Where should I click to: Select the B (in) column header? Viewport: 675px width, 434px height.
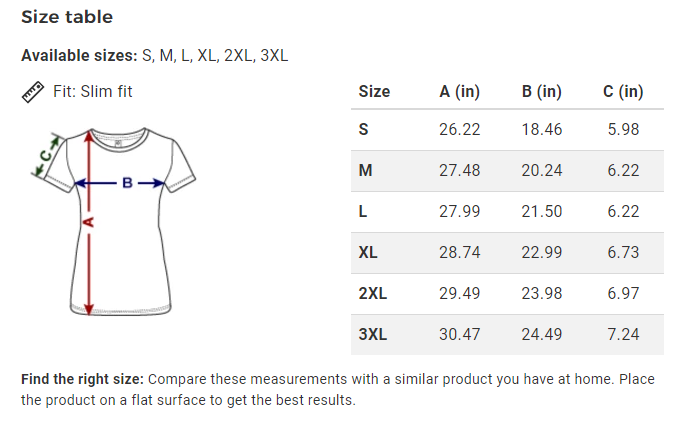click(x=542, y=92)
